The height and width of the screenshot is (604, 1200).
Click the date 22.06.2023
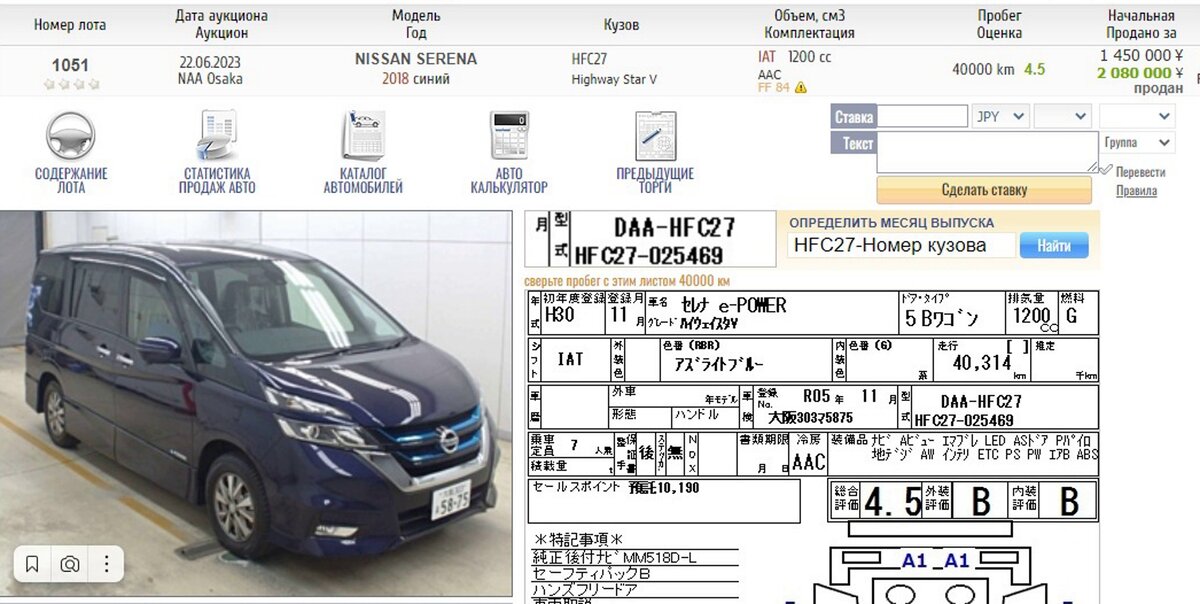click(210, 61)
